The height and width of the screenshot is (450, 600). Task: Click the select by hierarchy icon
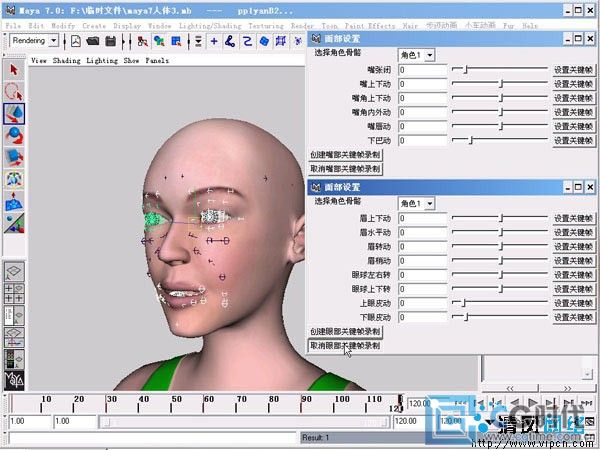coord(143,41)
